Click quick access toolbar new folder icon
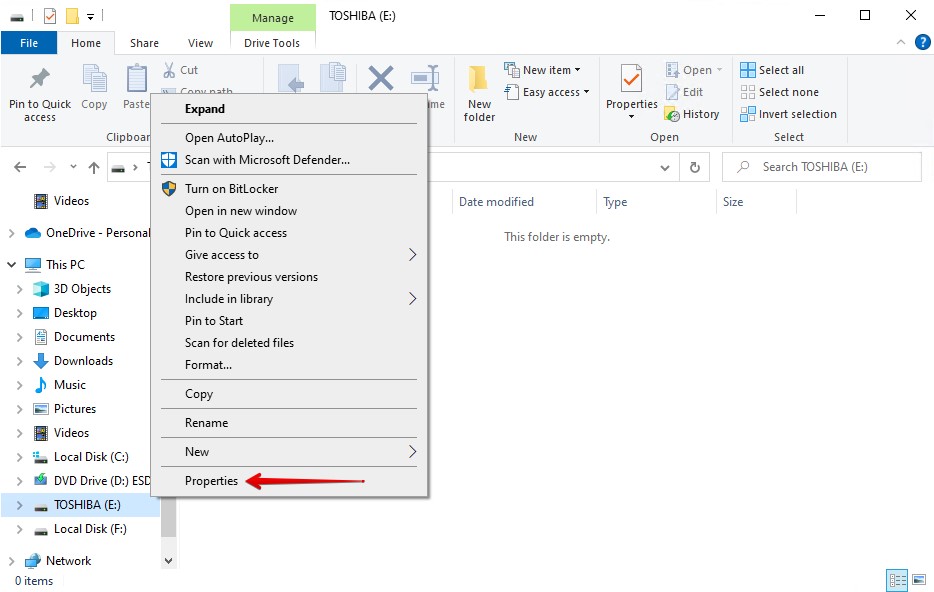This screenshot has height=592, width=934. click(x=72, y=16)
